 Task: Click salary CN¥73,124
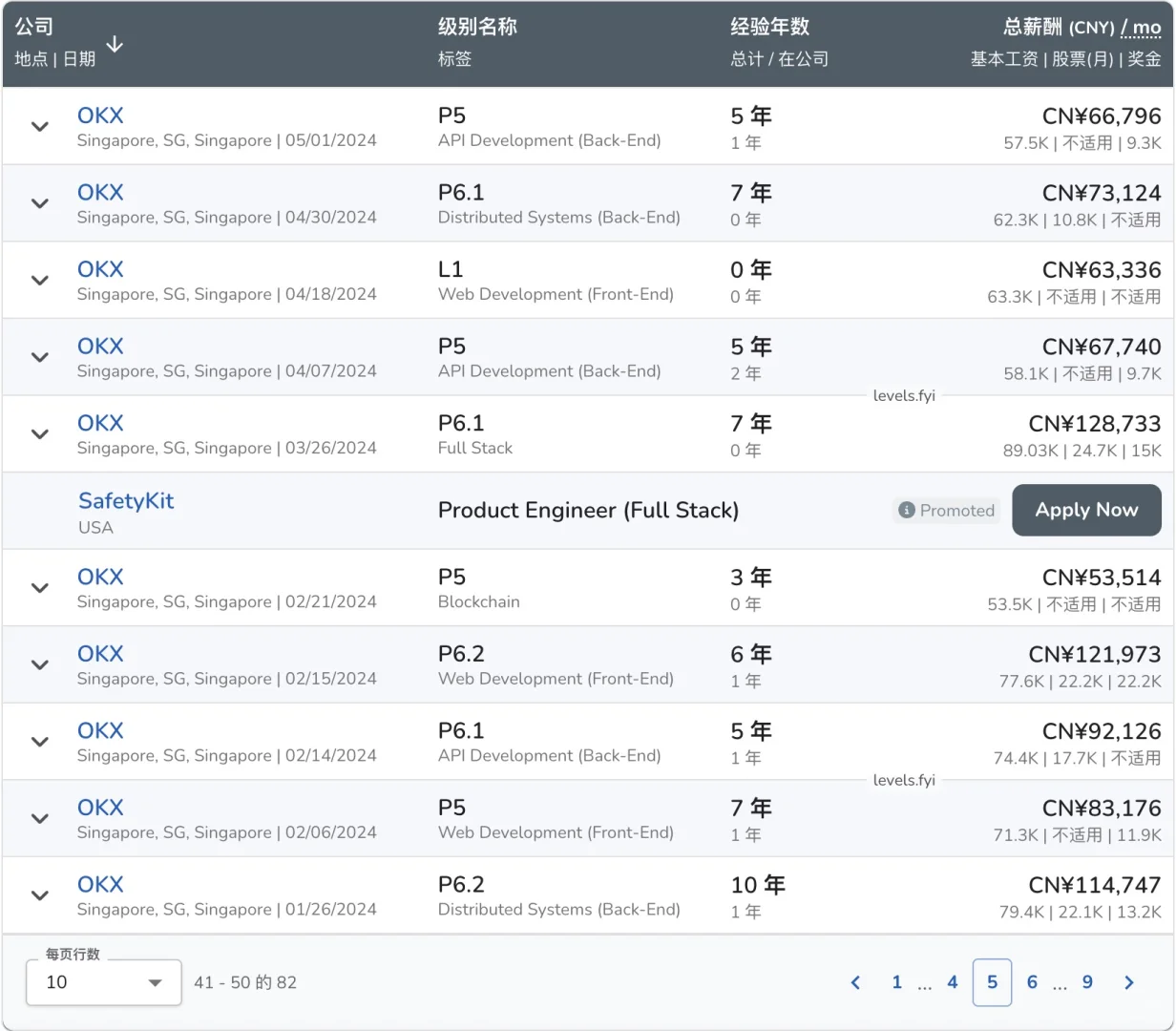click(1102, 193)
